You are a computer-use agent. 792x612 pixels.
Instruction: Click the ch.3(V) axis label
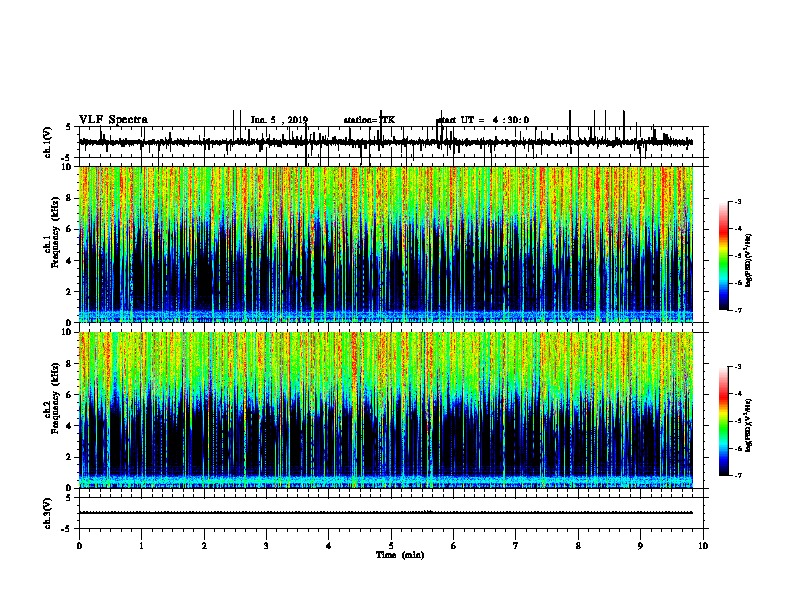(x=48, y=513)
